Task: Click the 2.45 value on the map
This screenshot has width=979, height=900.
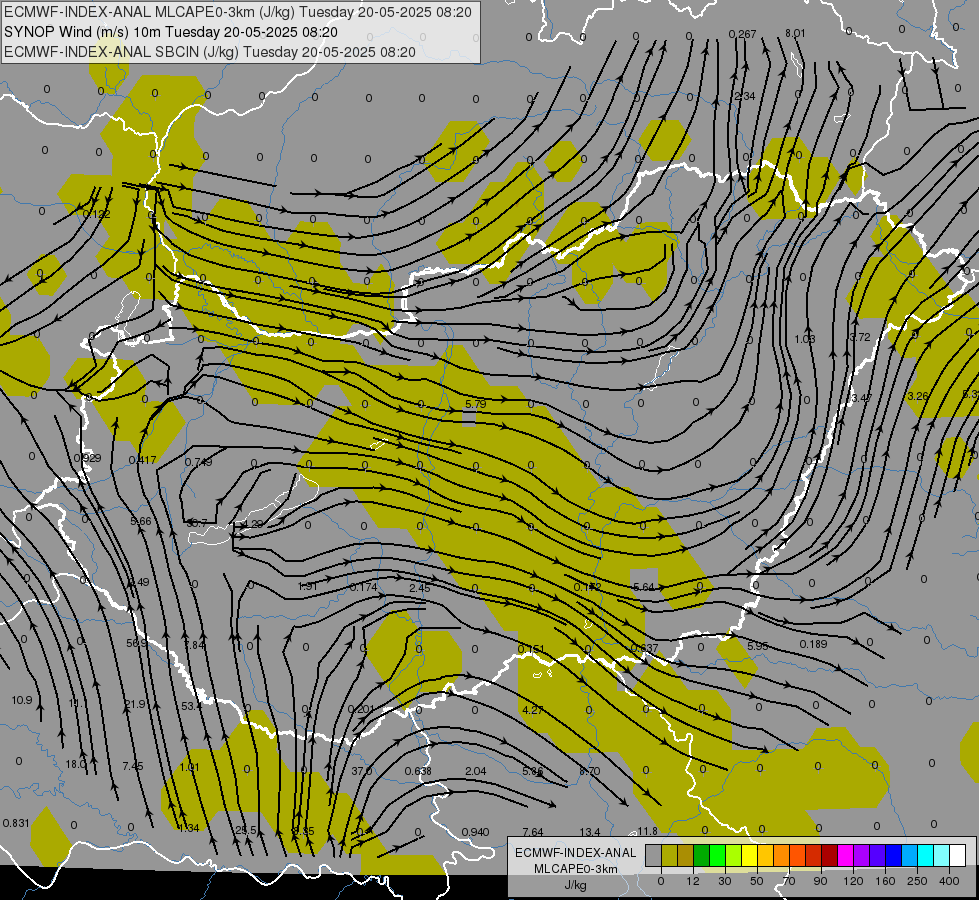Action: pos(420,588)
